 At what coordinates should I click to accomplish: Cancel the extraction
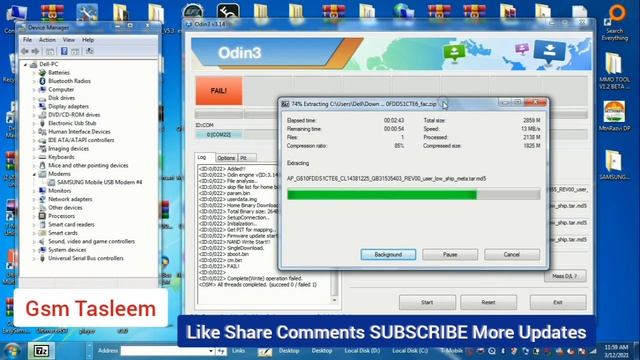click(512, 254)
